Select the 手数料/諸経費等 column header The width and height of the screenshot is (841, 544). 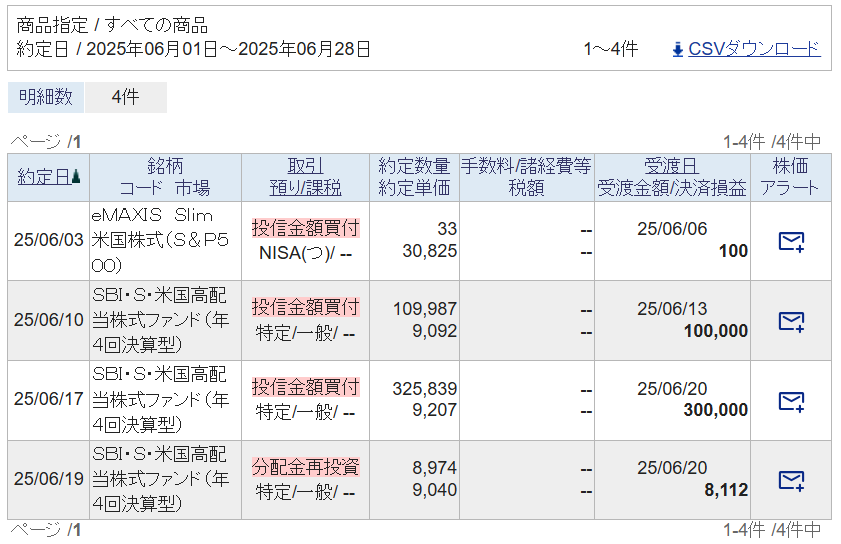tap(526, 177)
